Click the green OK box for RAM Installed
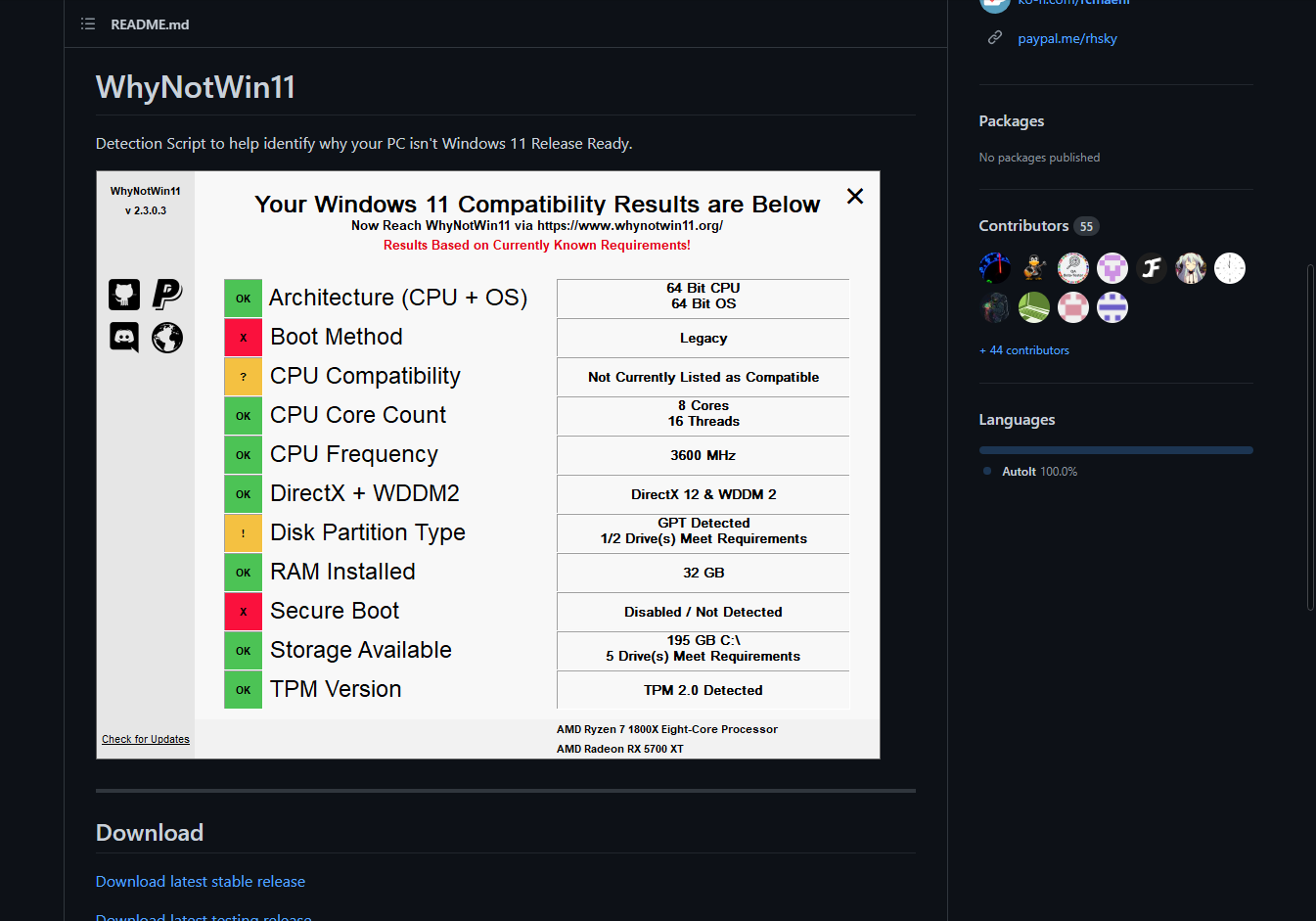Viewport: 1316px width, 921px height. pyautogui.click(x=244, y=573)
